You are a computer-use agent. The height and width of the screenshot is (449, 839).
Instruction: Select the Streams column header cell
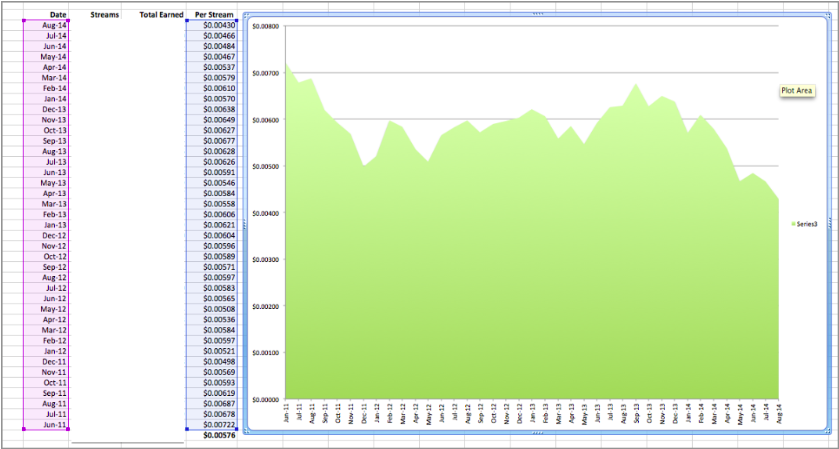(104, 15)
